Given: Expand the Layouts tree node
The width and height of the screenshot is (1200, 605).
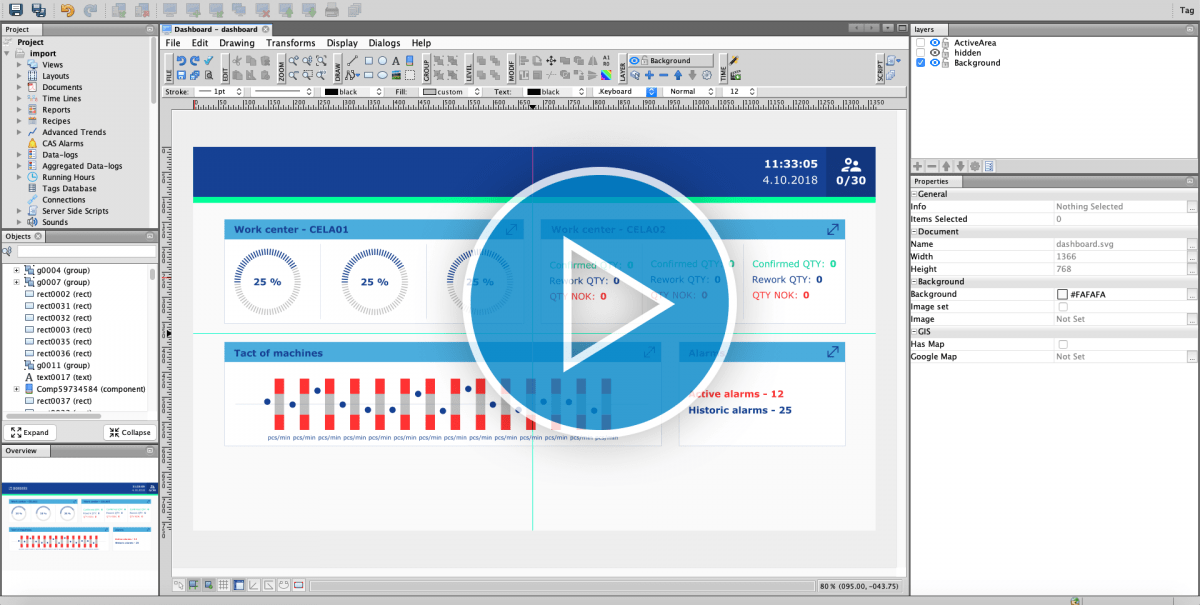Looking at the screenshot, I should point(19,76).
